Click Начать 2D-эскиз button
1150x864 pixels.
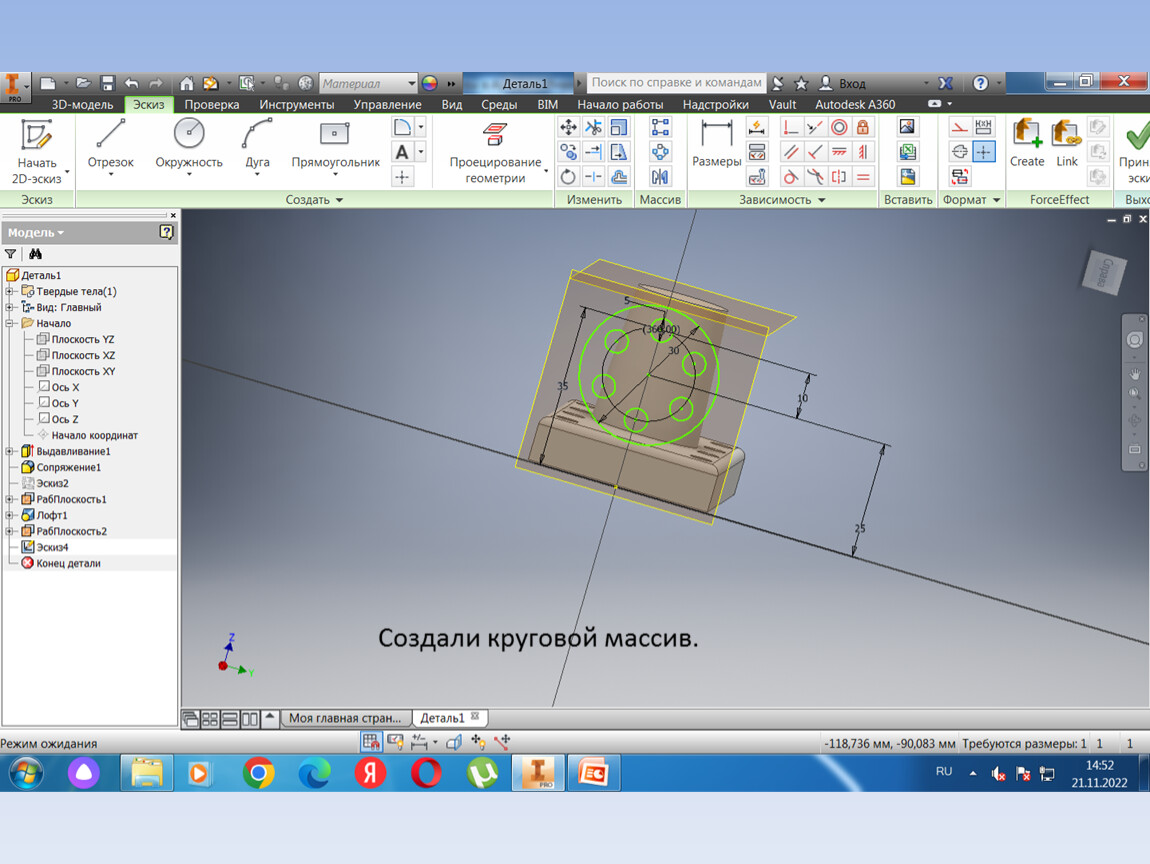[37, 153]
